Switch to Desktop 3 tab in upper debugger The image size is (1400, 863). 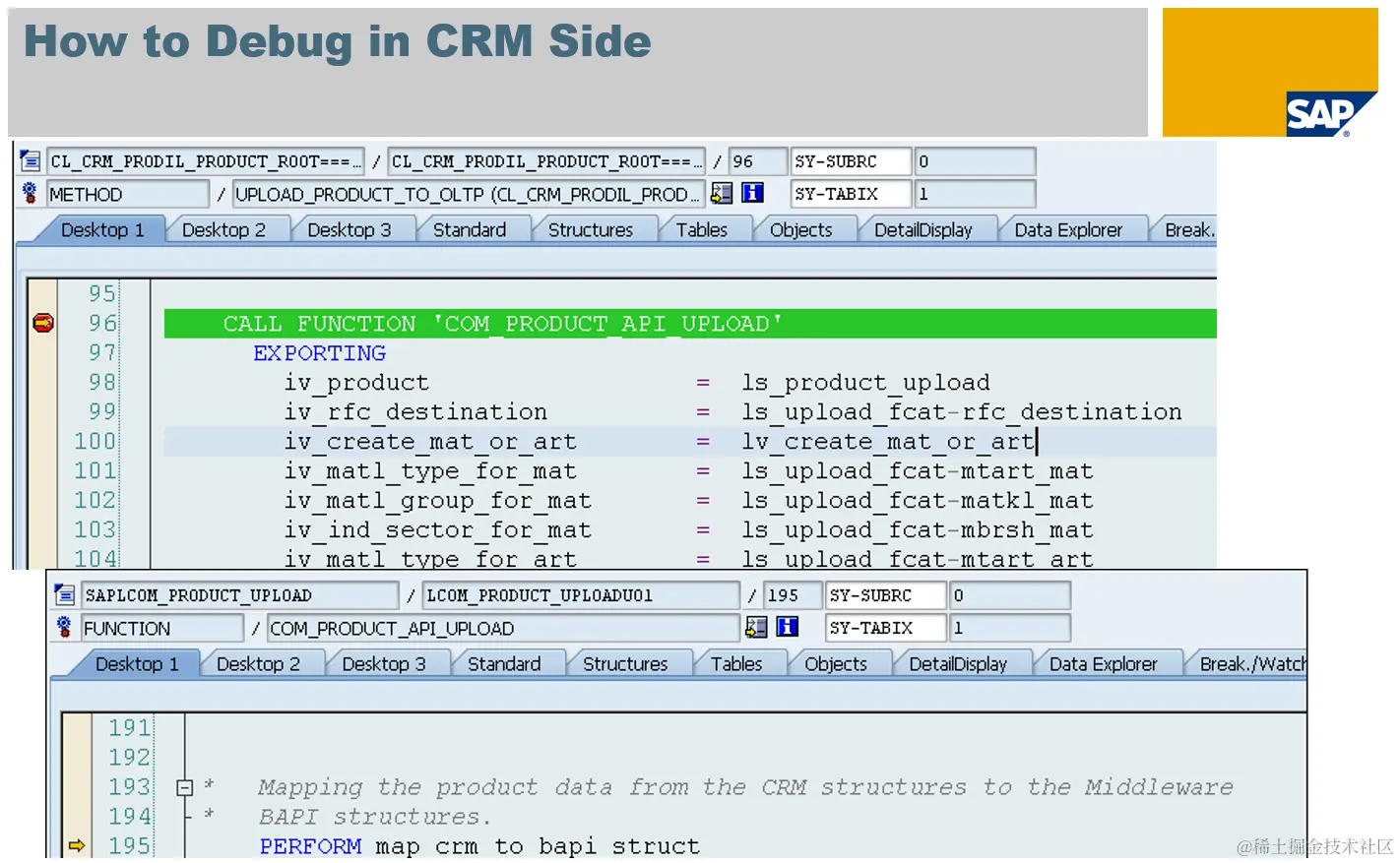pyautogui.click(x=349, y=229)
